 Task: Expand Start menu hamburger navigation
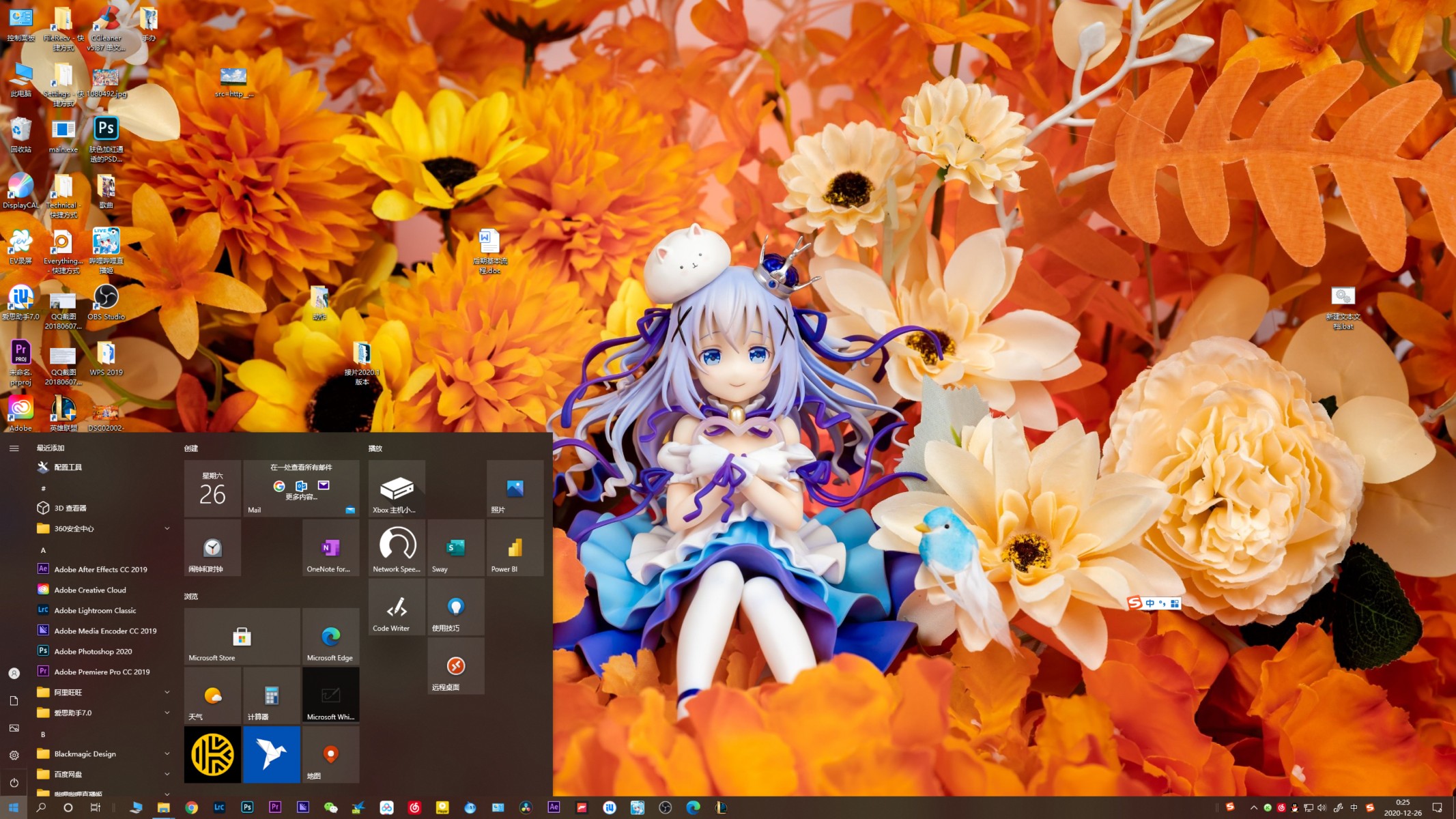[14, 448]
